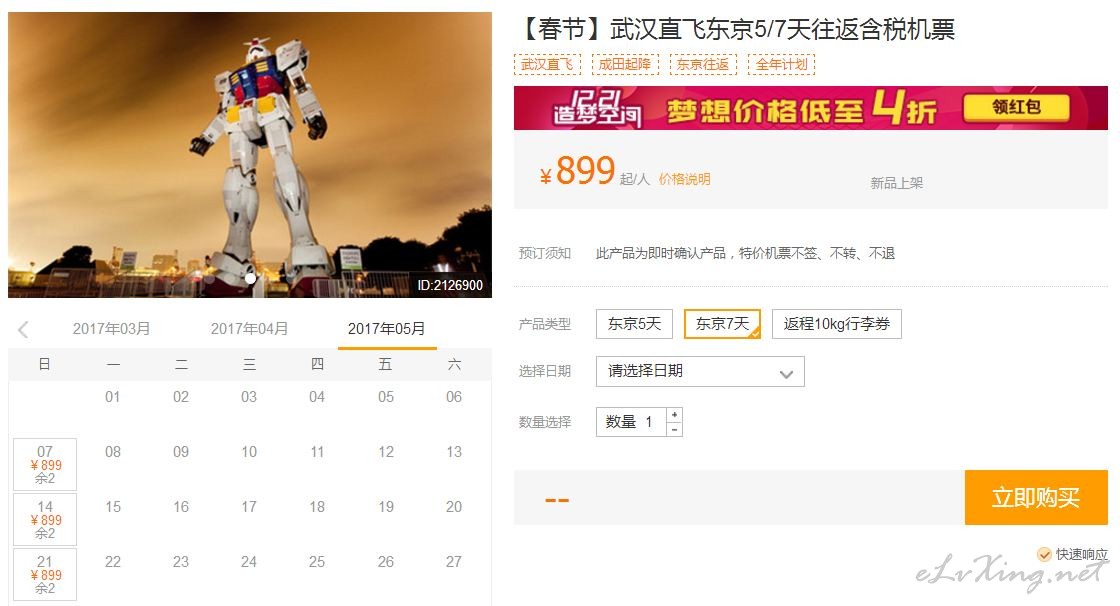Switch calendar to 2017年03月 tab
1120x606 pixels.
pyautogui.click(x=111, y=329)
